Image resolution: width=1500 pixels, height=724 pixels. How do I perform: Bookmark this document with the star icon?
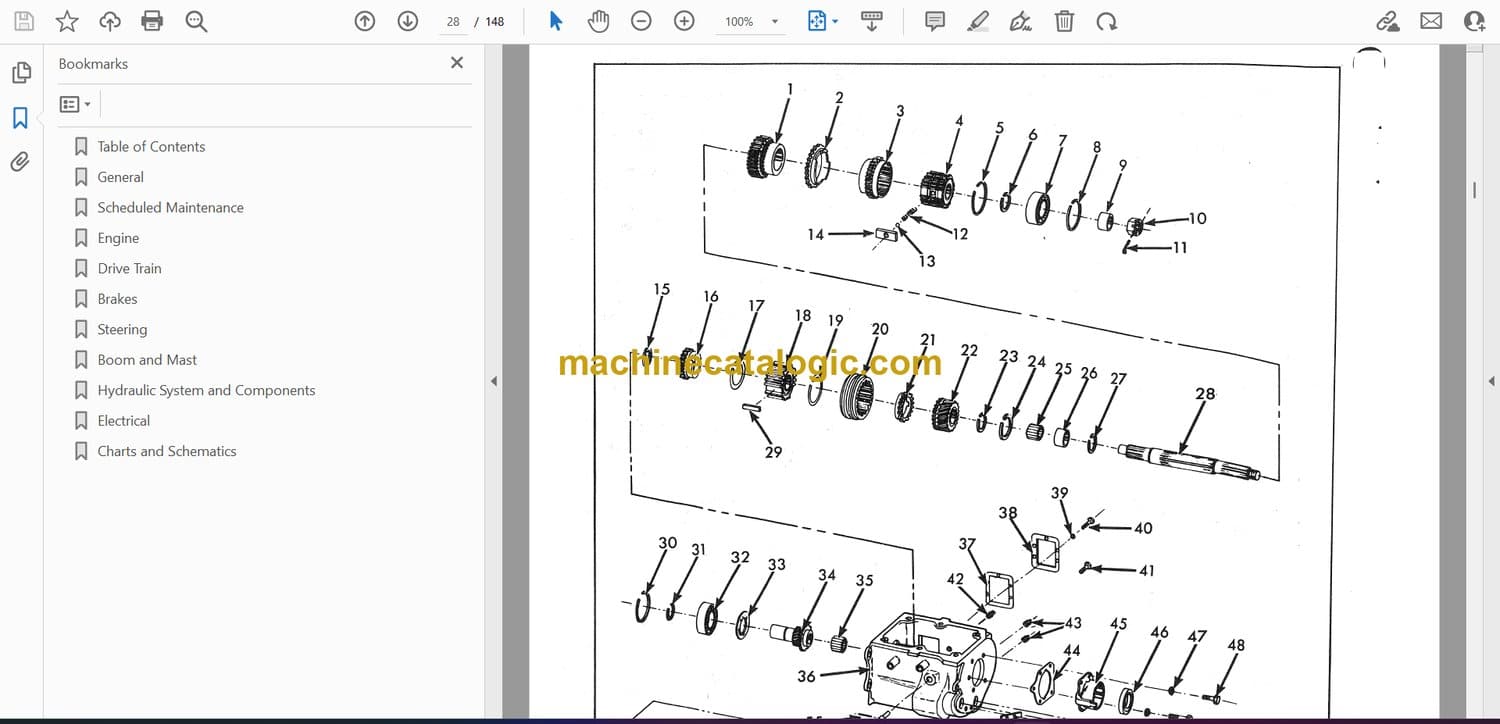pos(67,21)
